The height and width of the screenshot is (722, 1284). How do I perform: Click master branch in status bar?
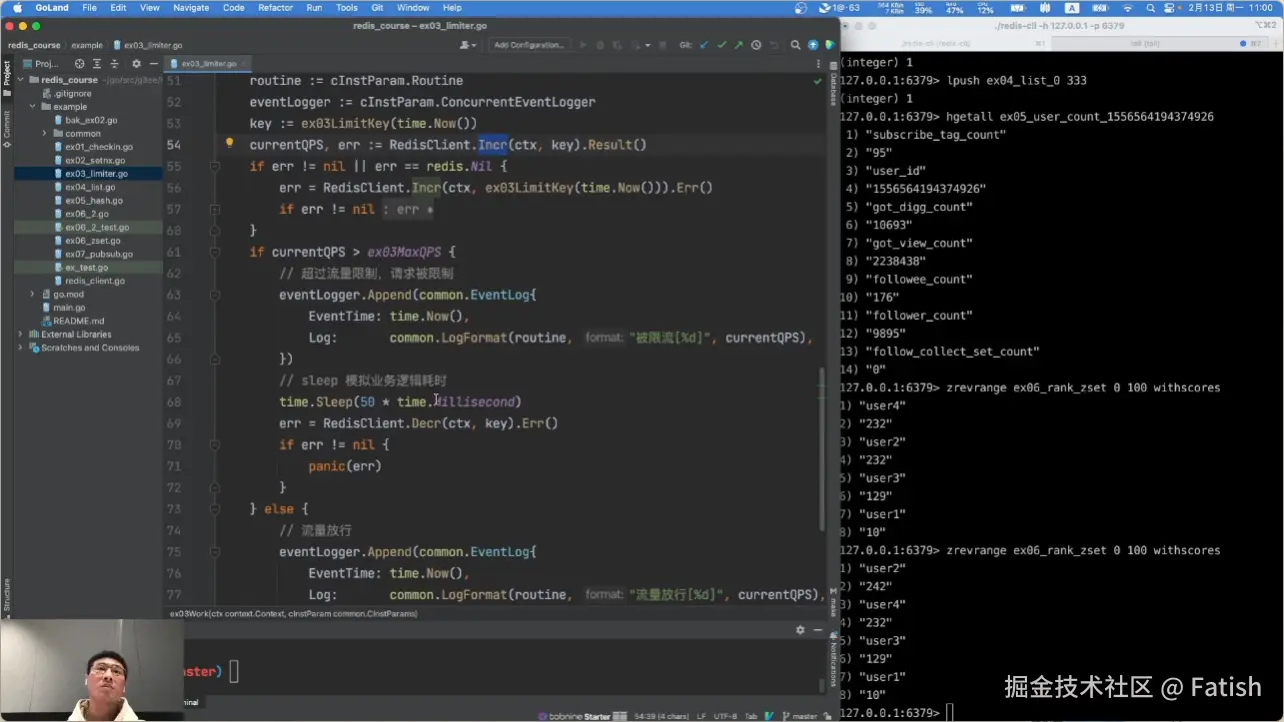[800, 716]
